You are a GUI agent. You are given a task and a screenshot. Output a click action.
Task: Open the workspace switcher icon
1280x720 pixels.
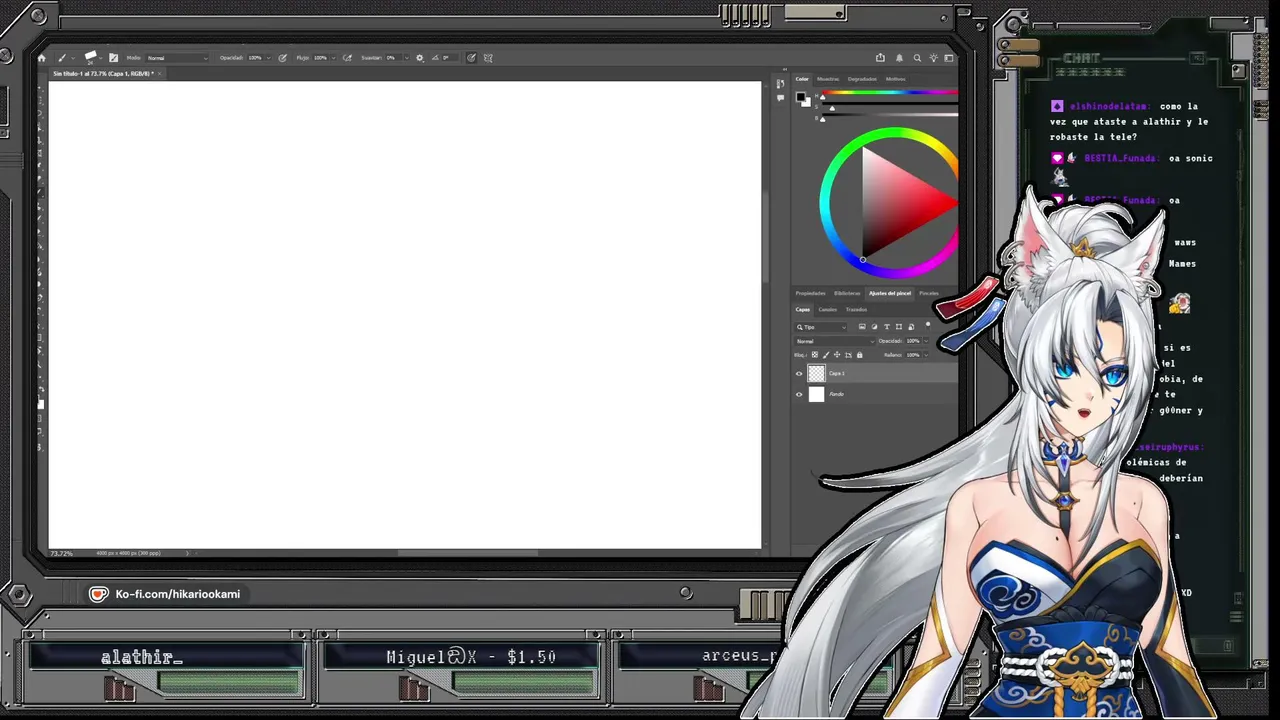point(948,58)
